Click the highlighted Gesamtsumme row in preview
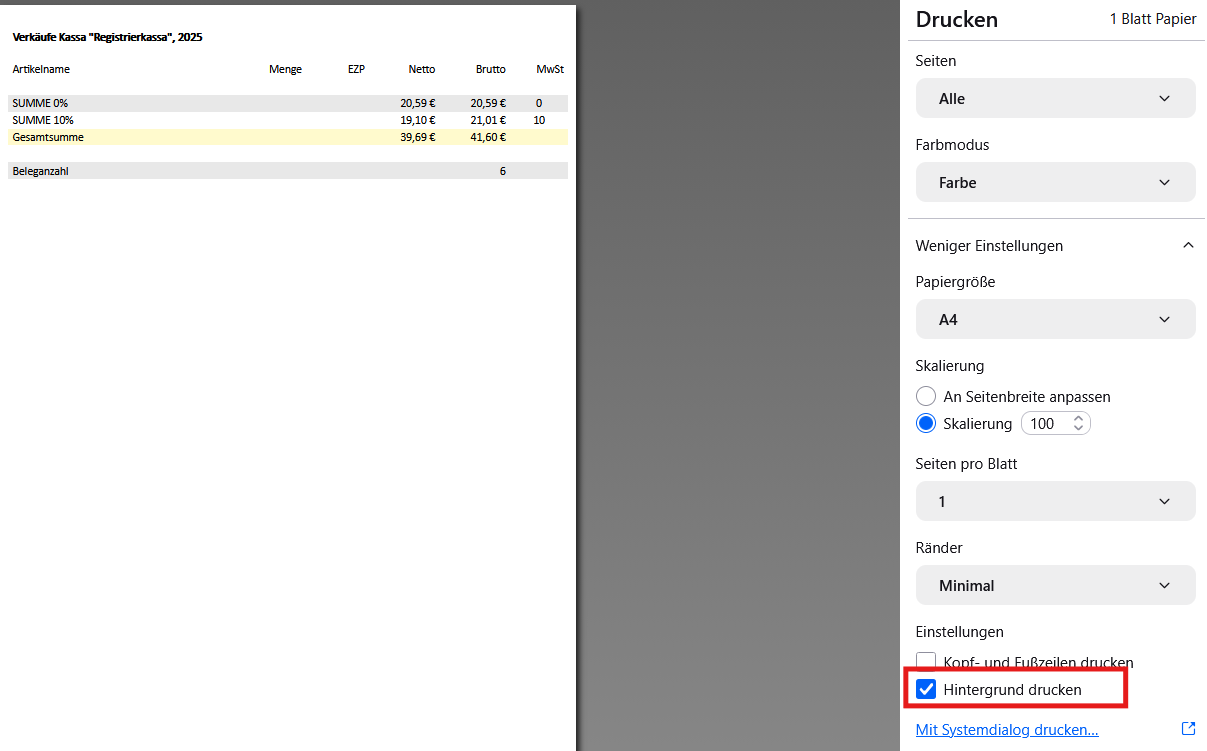Image resolution: width=1207 pixels, height=751 pixels. click(287, 137)
